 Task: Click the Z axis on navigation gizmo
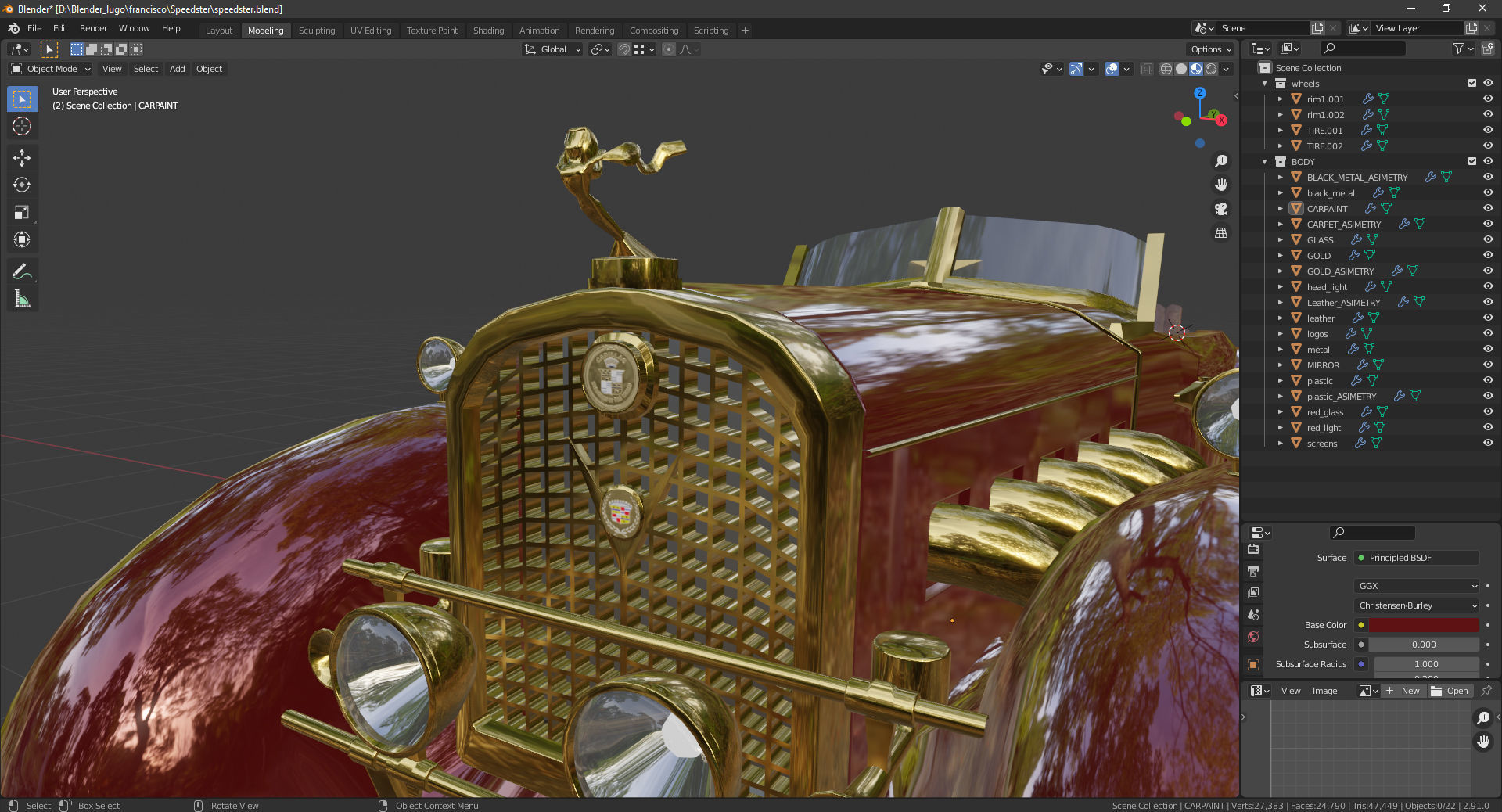[x=1200, y=93]
